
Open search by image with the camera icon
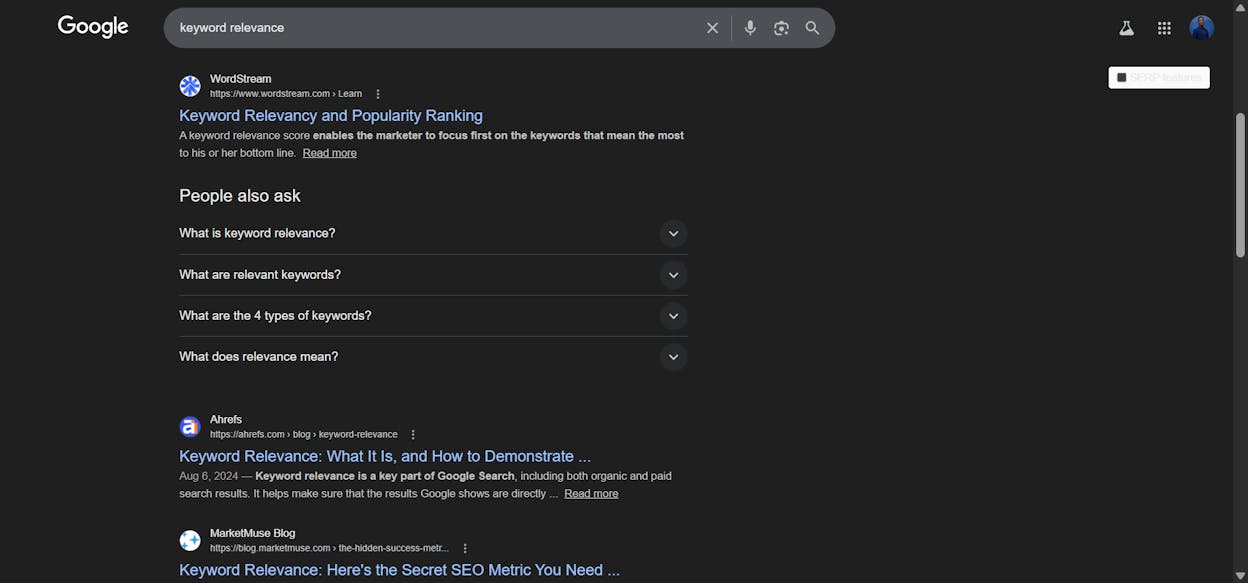point(781,28)
